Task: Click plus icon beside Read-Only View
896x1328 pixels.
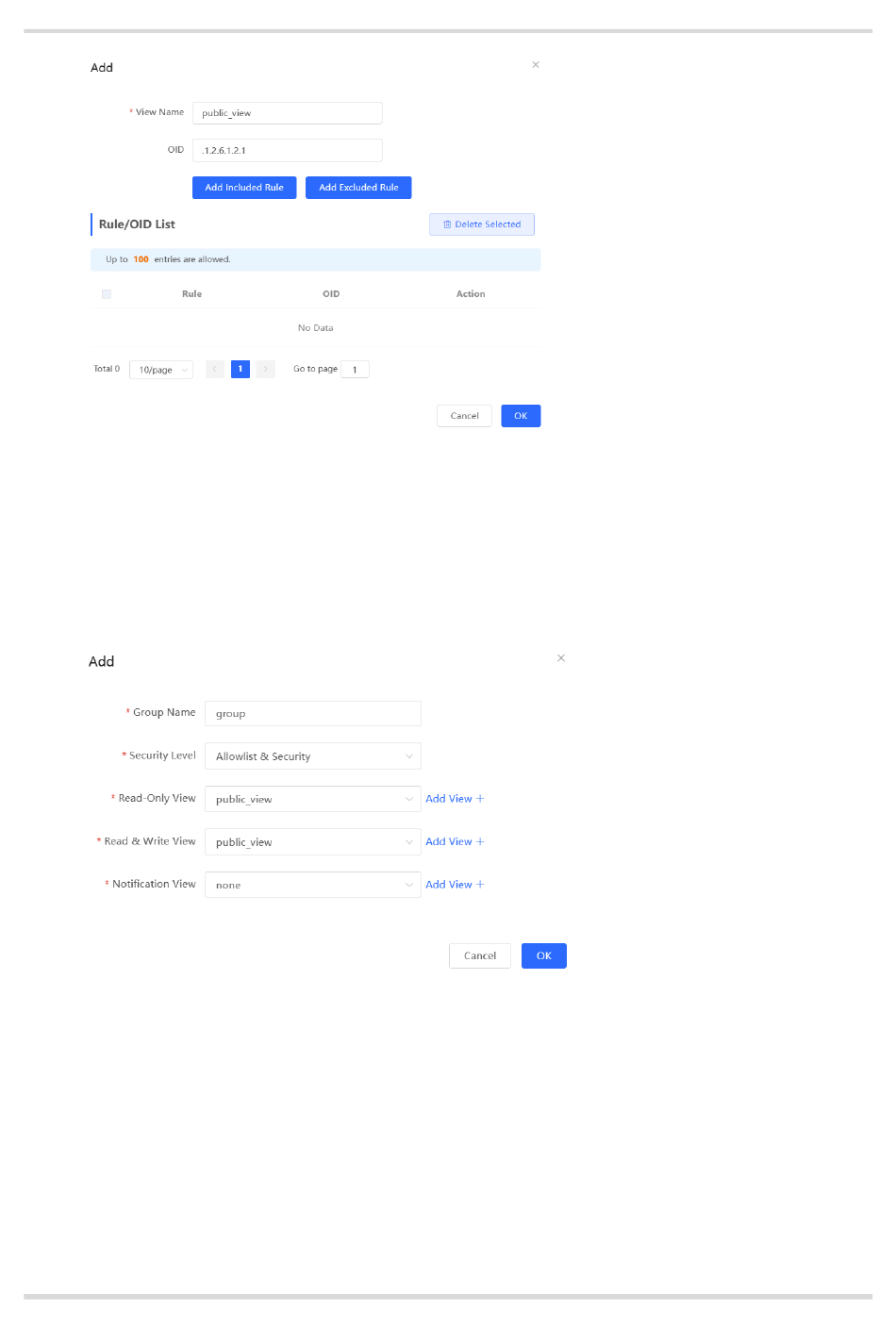Action: point(480,799)
